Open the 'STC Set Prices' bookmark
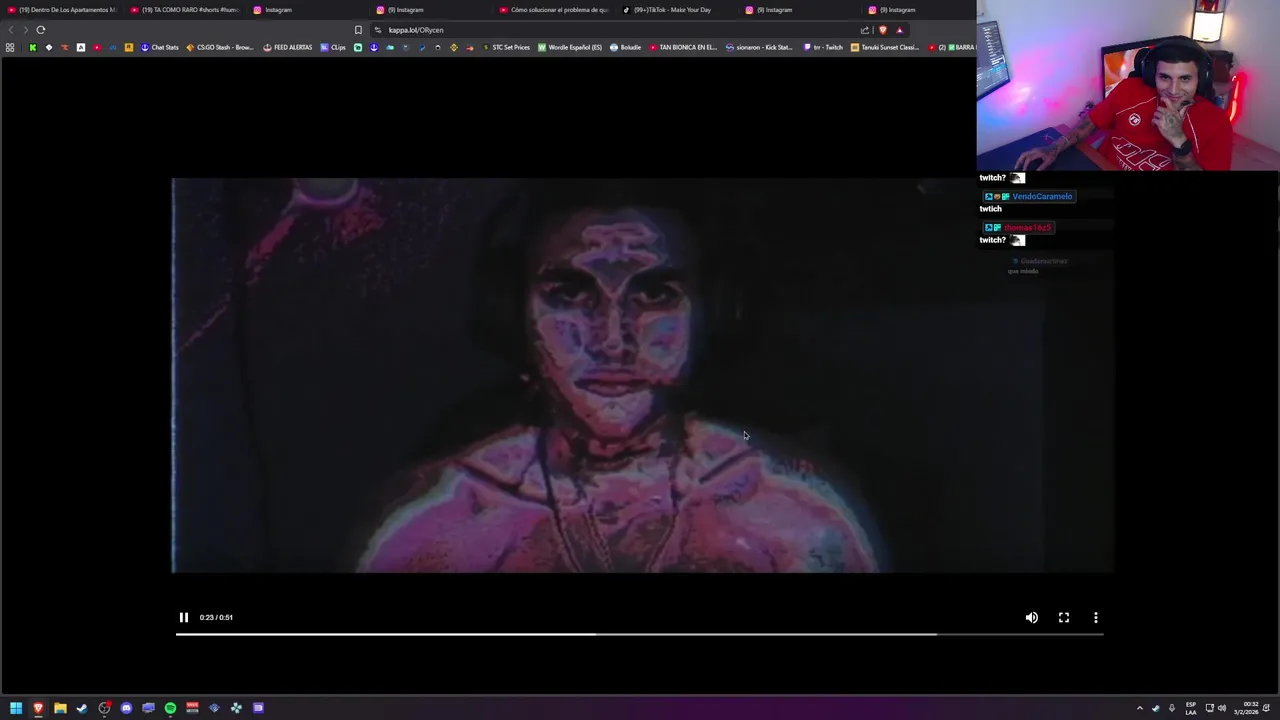Viewport: 1280px width, 720px height. [506, 47]
